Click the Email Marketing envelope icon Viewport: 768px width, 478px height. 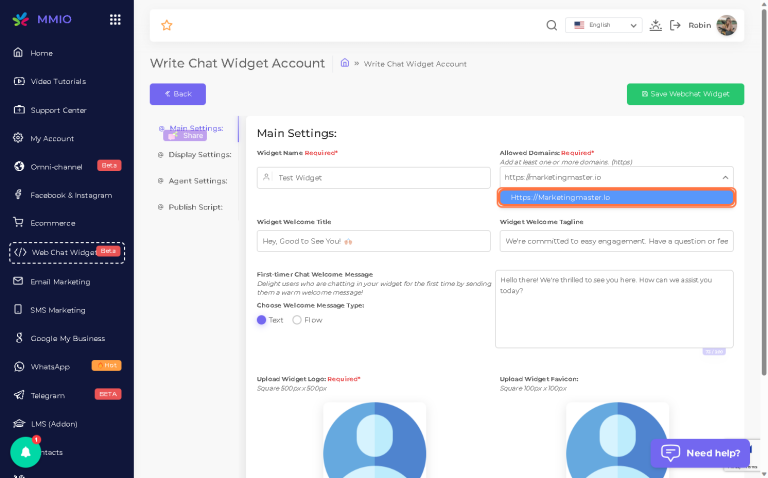tap(18, 281)
